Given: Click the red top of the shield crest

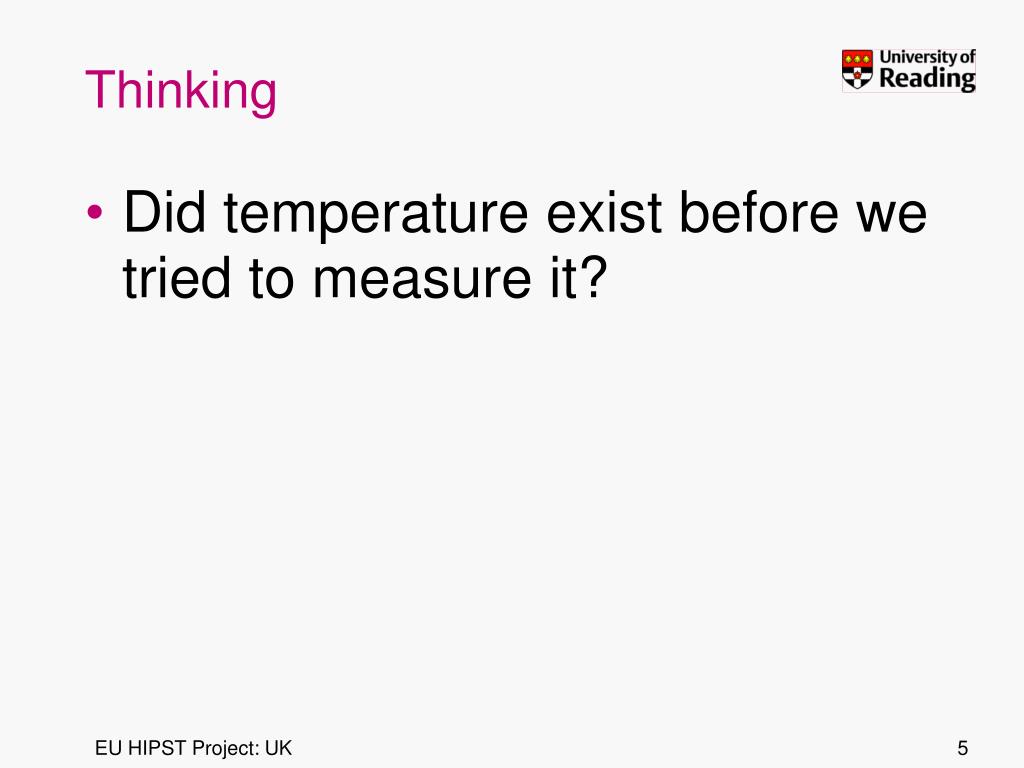Looking at the screenshot, I should pos(857,58).
